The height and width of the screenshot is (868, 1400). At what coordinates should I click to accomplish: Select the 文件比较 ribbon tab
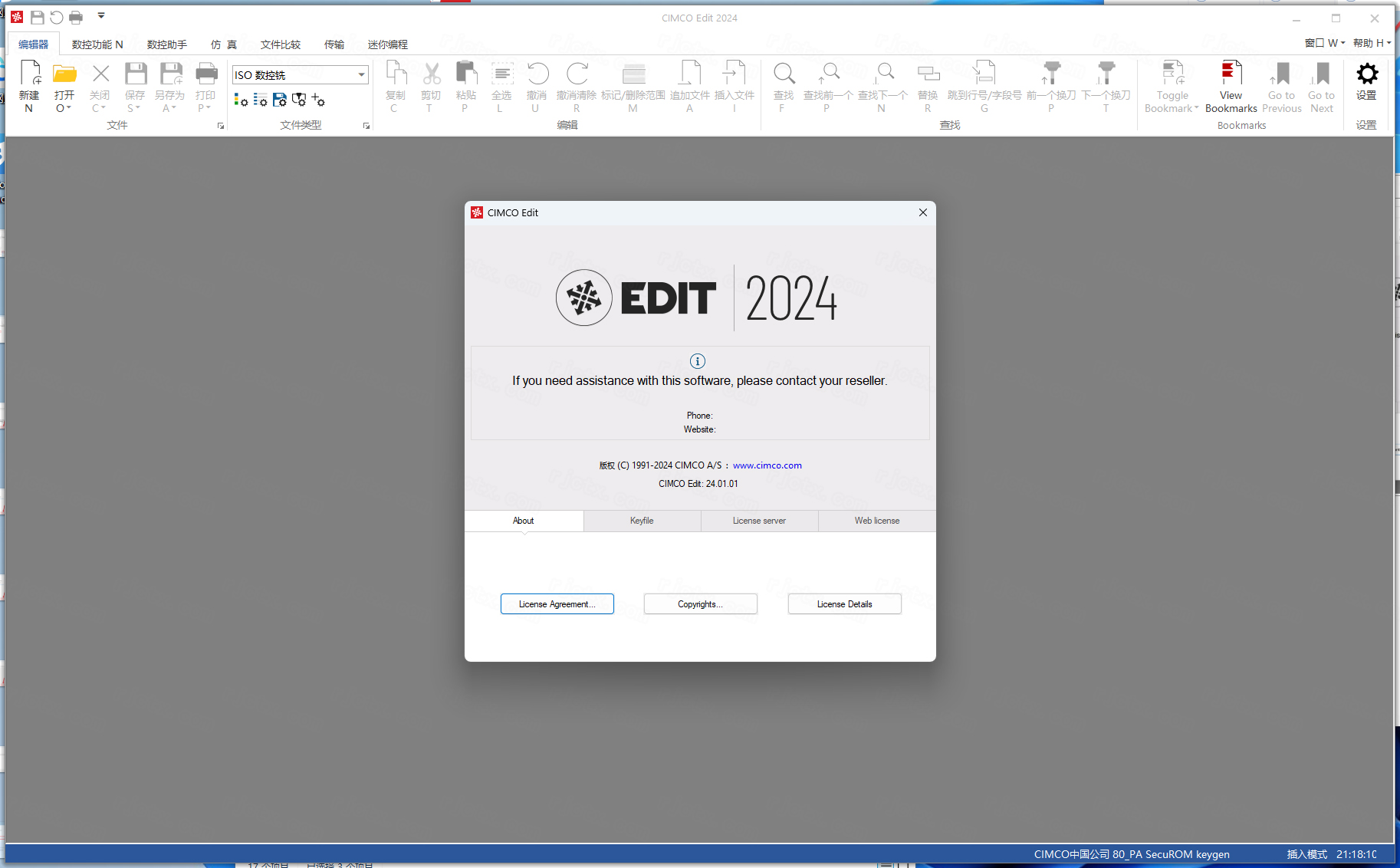(281, 44)
